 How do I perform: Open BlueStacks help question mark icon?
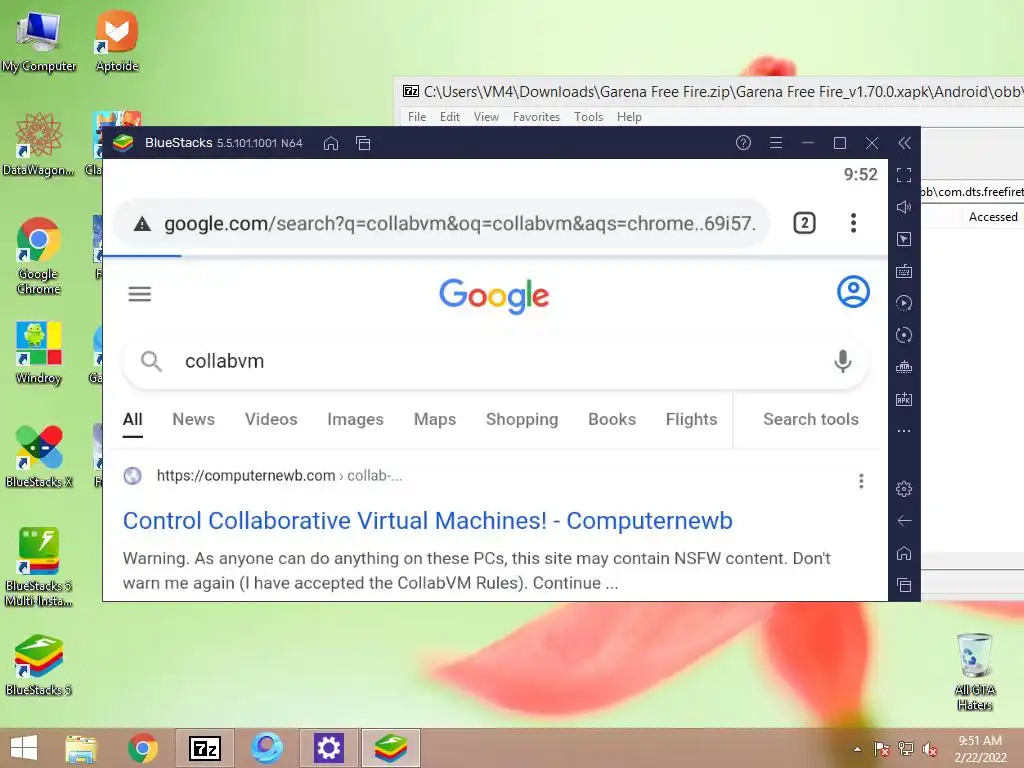click(743, 143)
